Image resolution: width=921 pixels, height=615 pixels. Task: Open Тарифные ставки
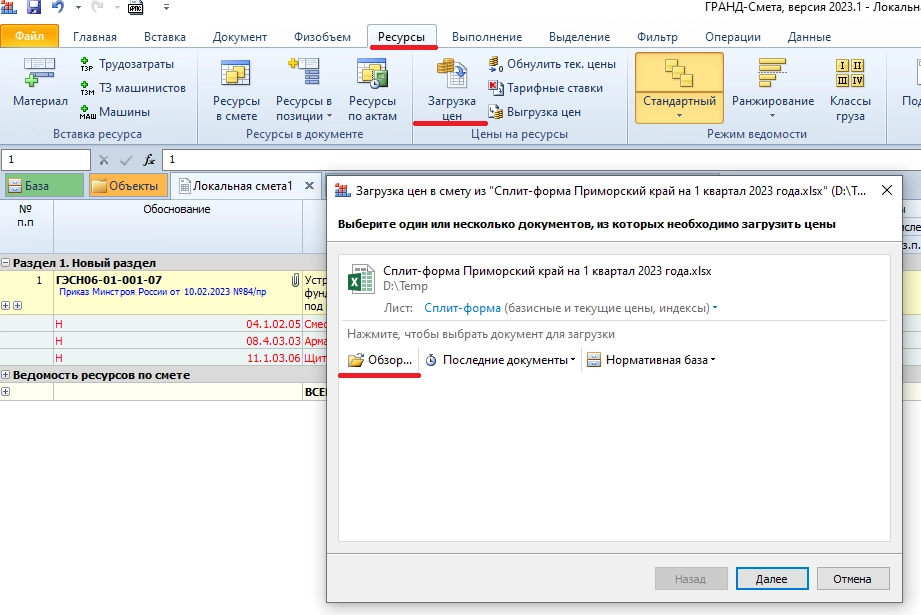tap(545, 88)
